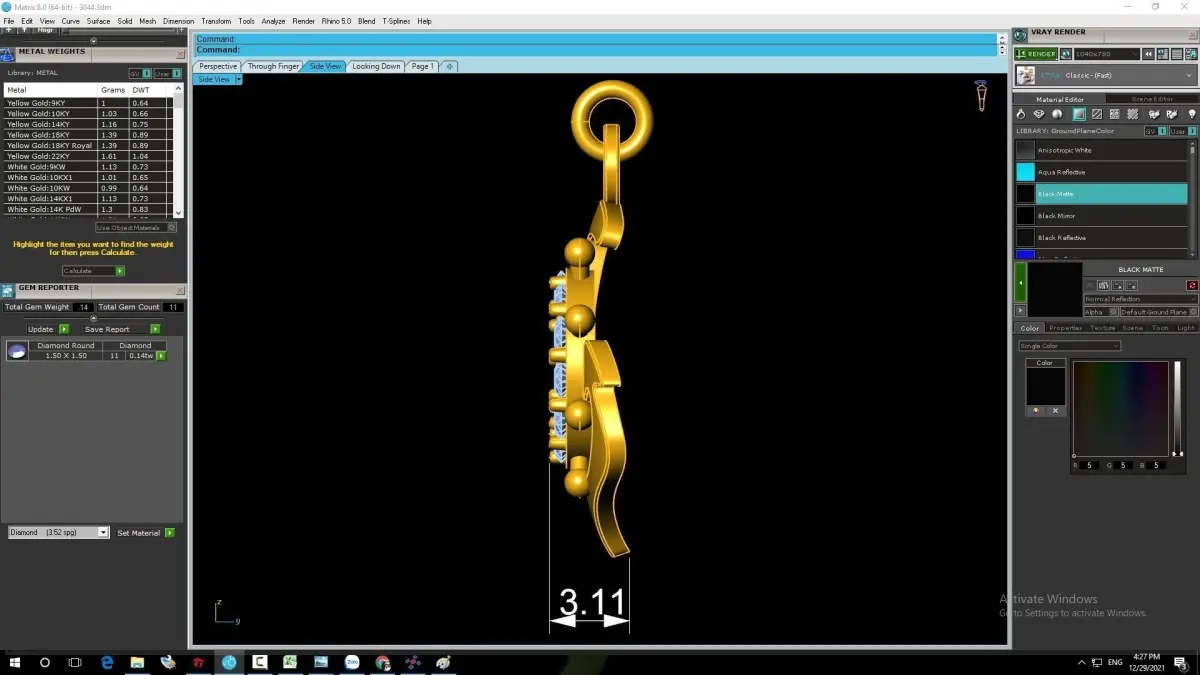Select the White Gold:10KW row

tap(88, 188)
